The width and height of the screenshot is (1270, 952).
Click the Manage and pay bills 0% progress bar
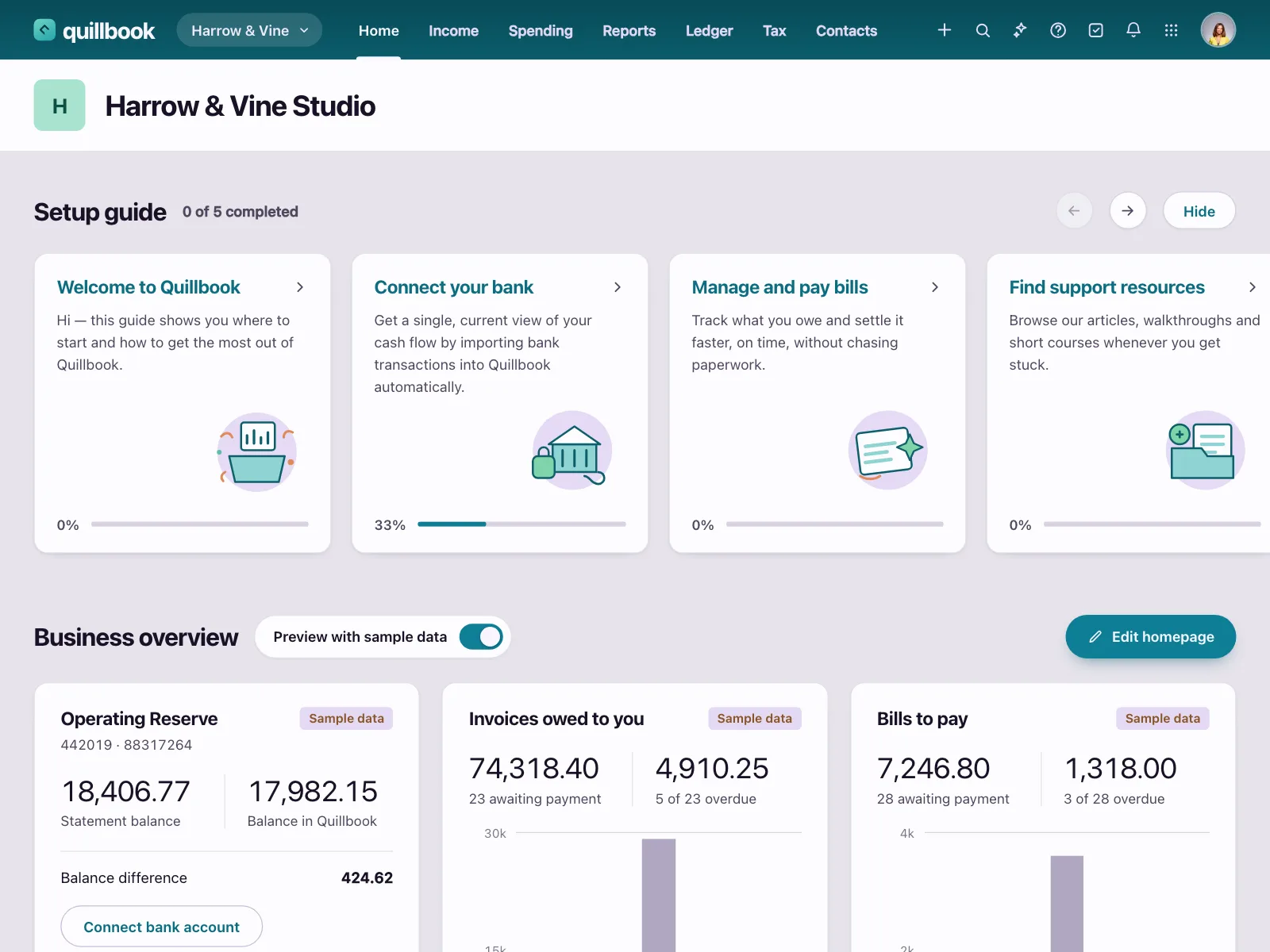[835, 524]
